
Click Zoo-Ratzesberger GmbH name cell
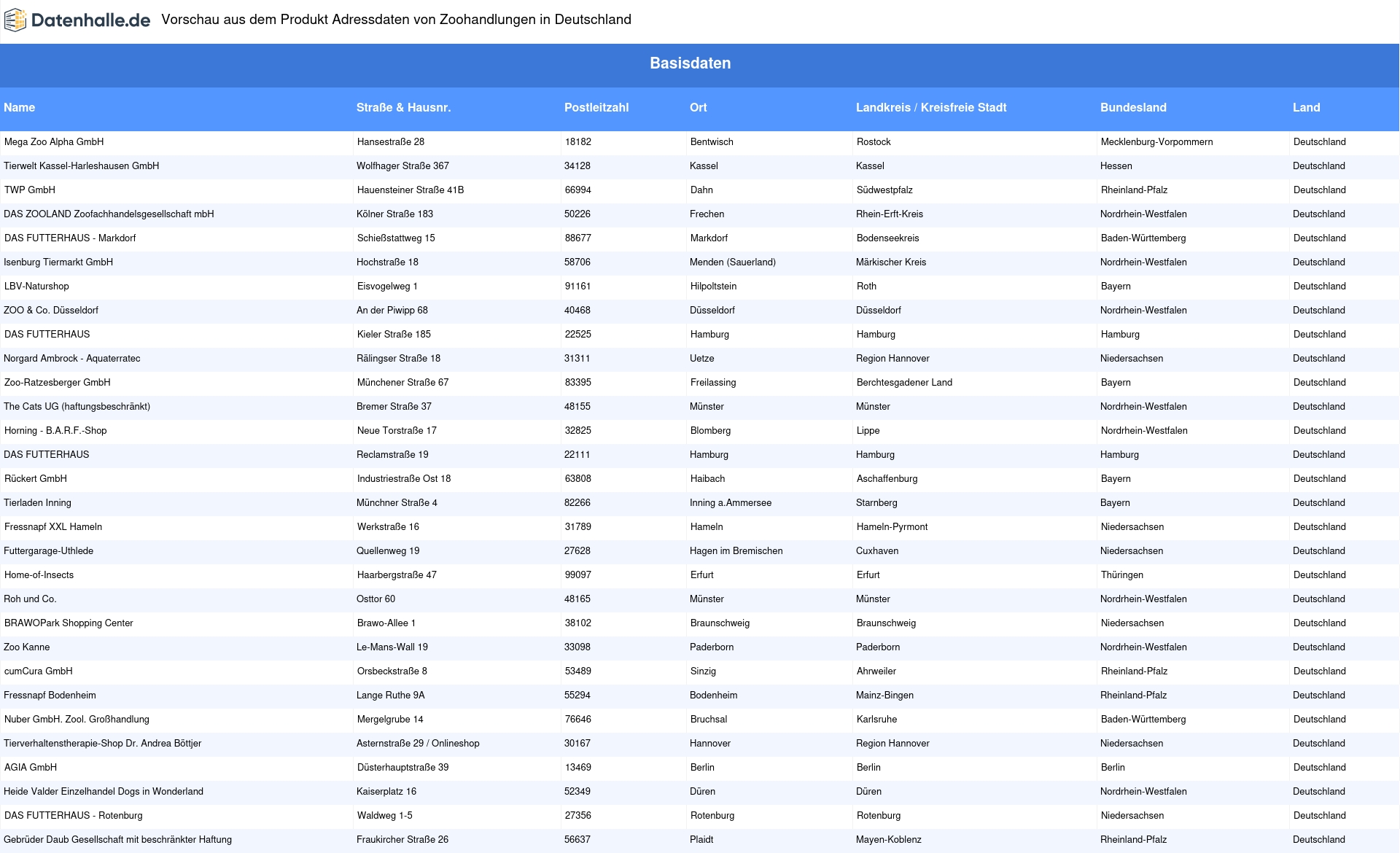click(58, 383)
